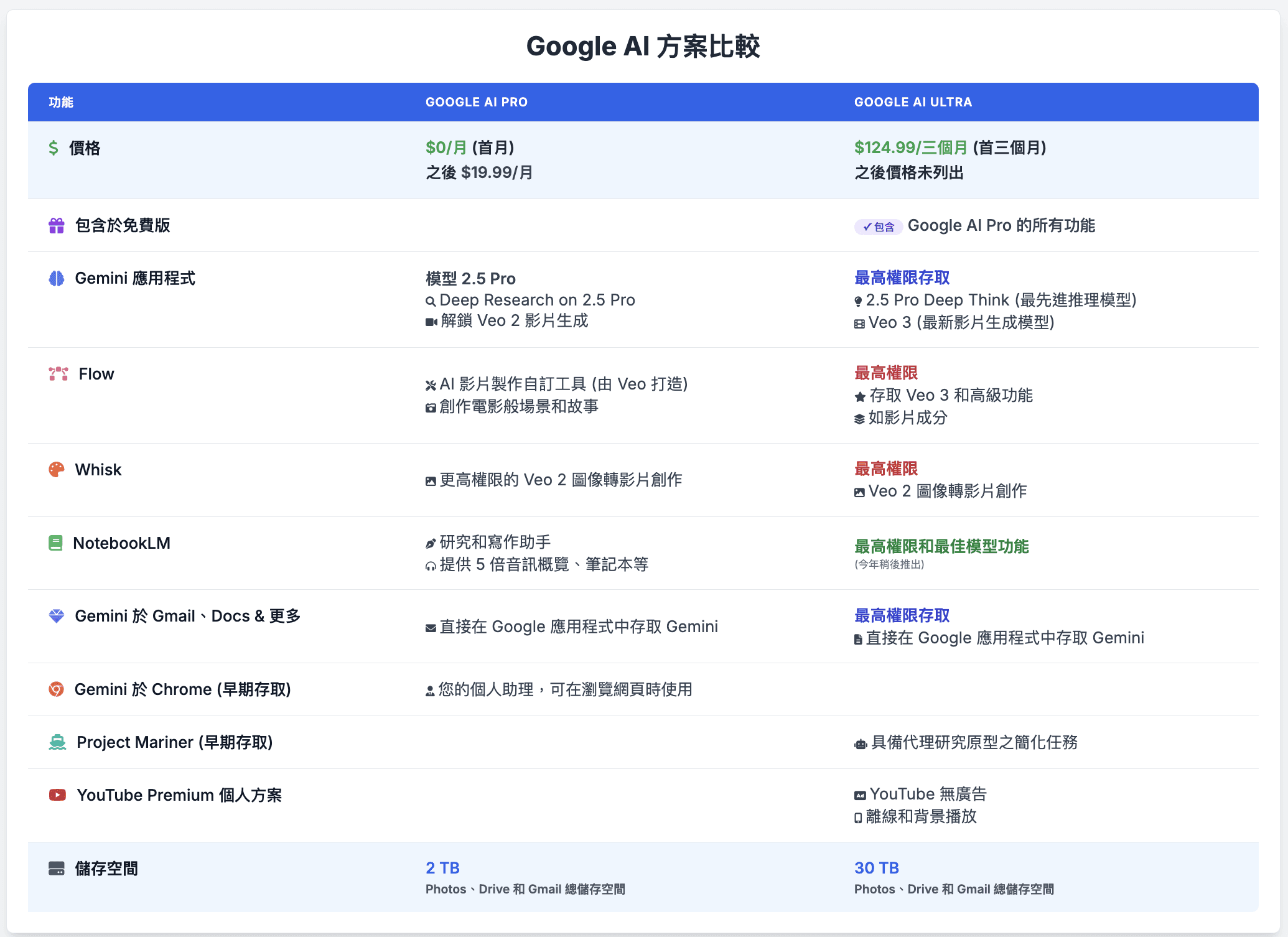Click the video camera icon beside 解鎖 Veo 2
The width and height of the screenshot is (1288, 937).
(431, 322)
